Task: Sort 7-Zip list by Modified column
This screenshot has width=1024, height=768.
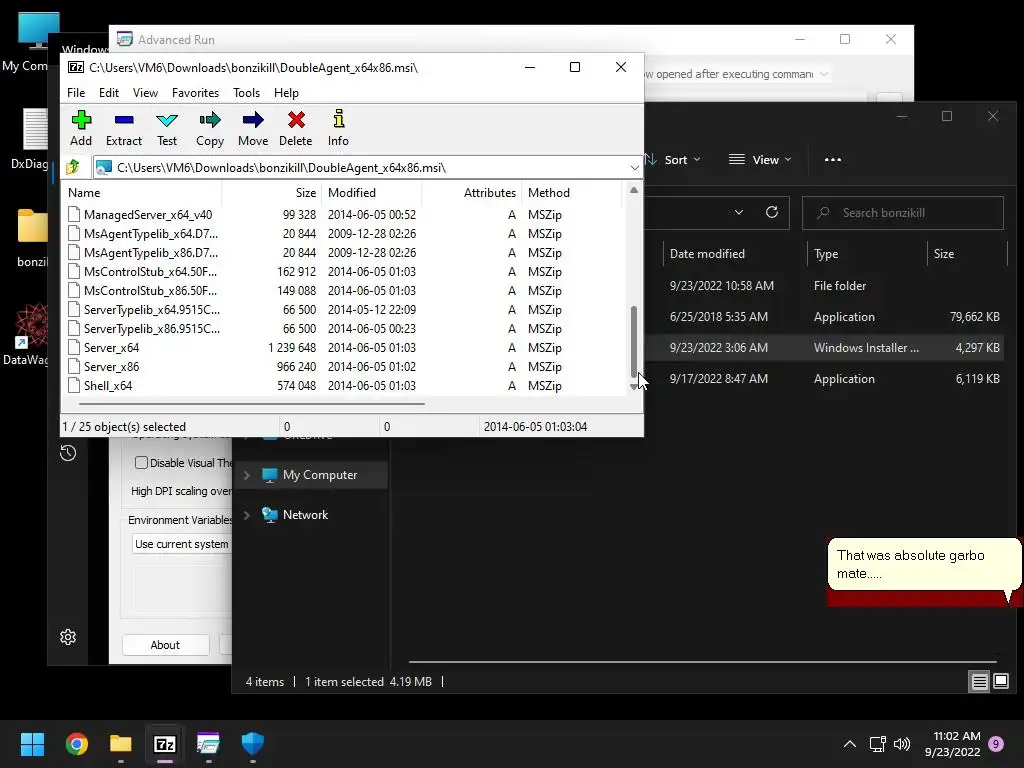Action: click(372, 193)
